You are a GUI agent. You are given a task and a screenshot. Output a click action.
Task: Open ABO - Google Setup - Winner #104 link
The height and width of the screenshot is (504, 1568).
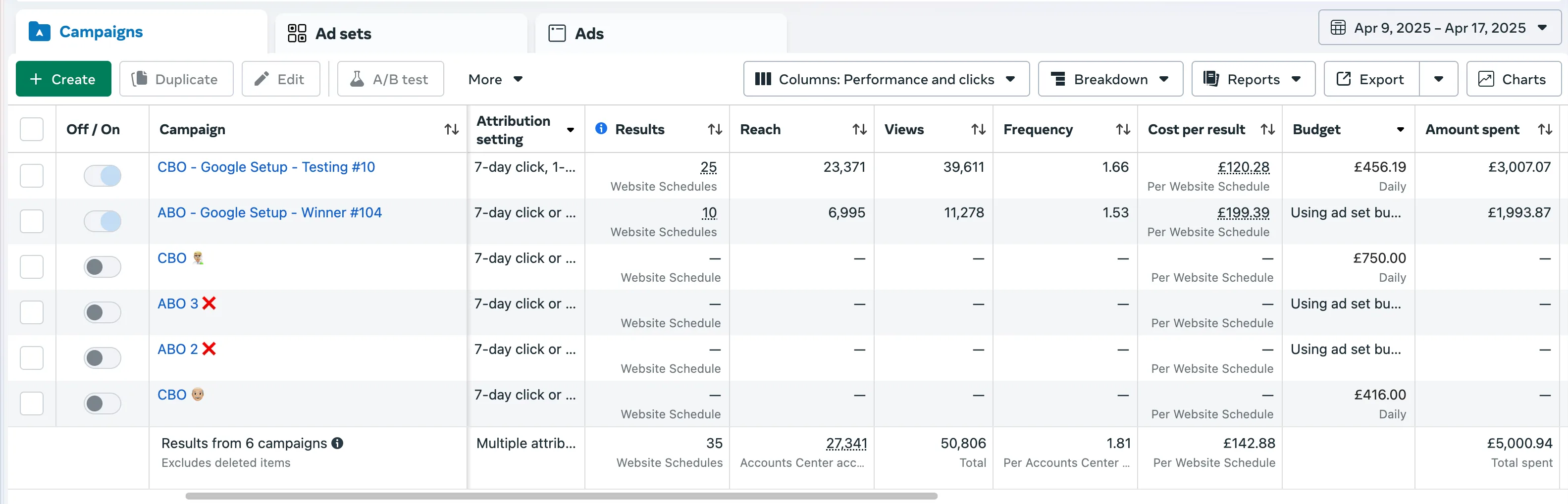269,212
